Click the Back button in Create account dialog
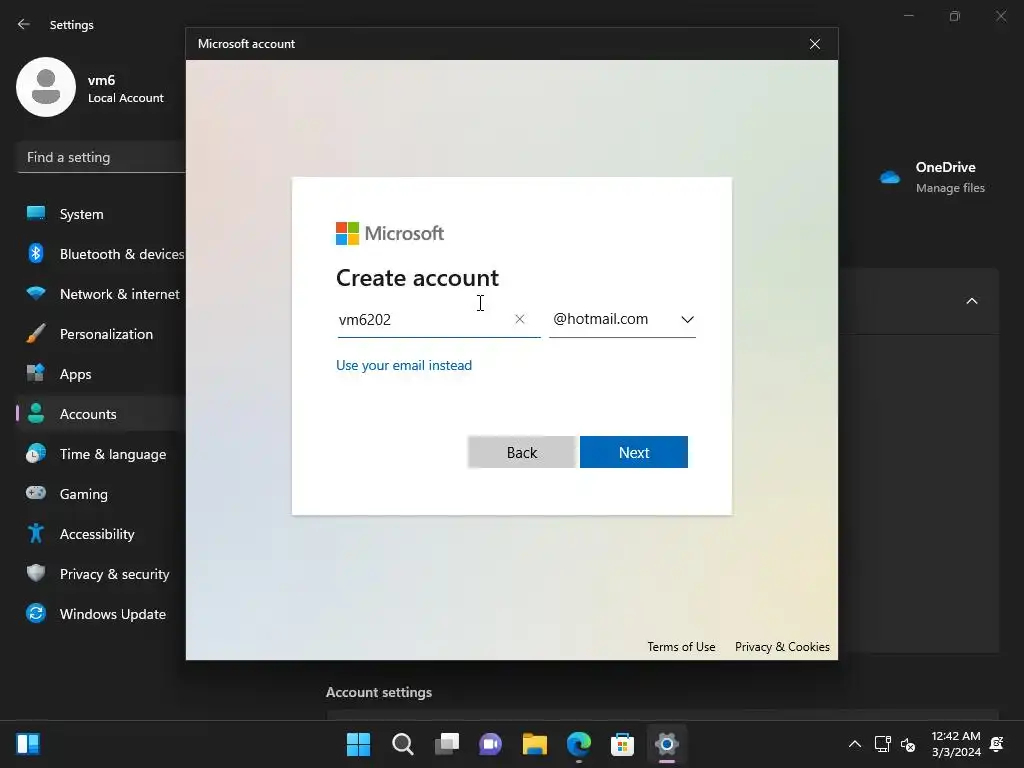This screenshot has height=768, width=1024. [x=521, y=452]
